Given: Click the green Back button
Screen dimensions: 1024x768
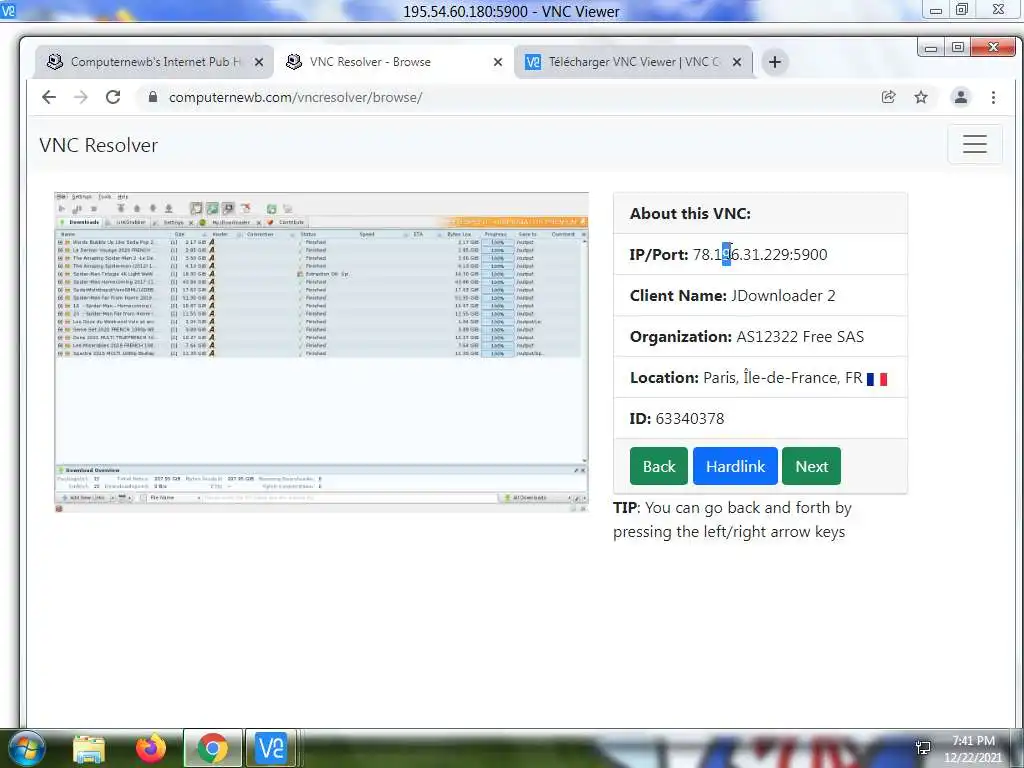Looking at the screenshot, I should tap(658, 466).
